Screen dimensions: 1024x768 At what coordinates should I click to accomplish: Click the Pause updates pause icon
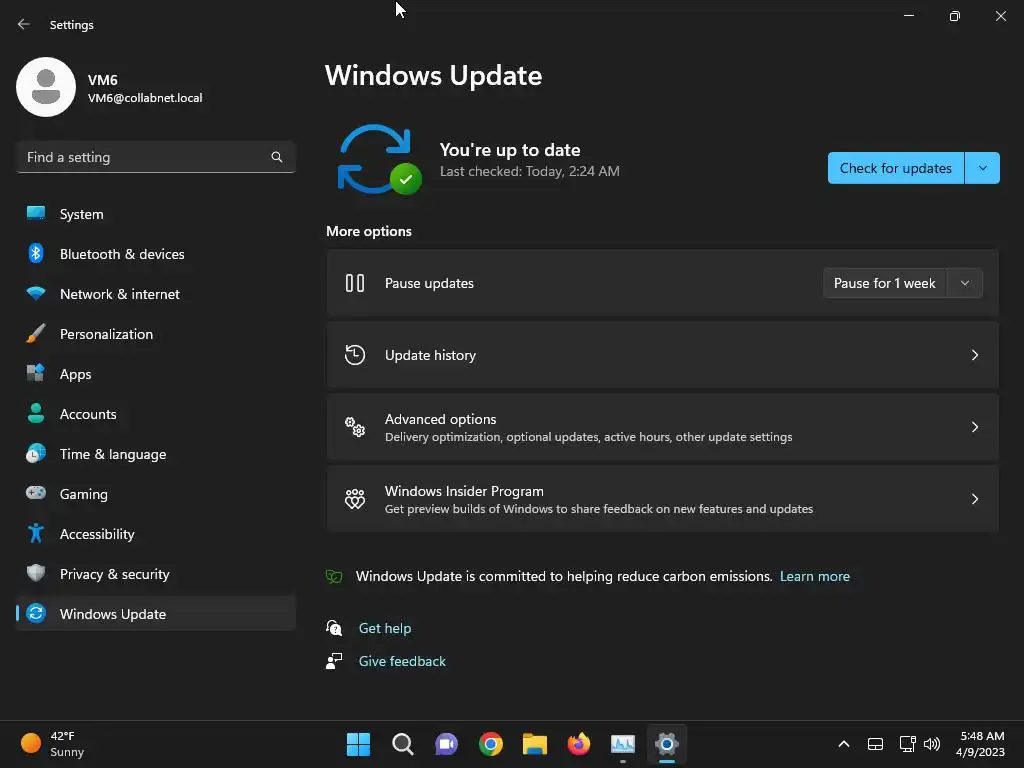[355, 283]
